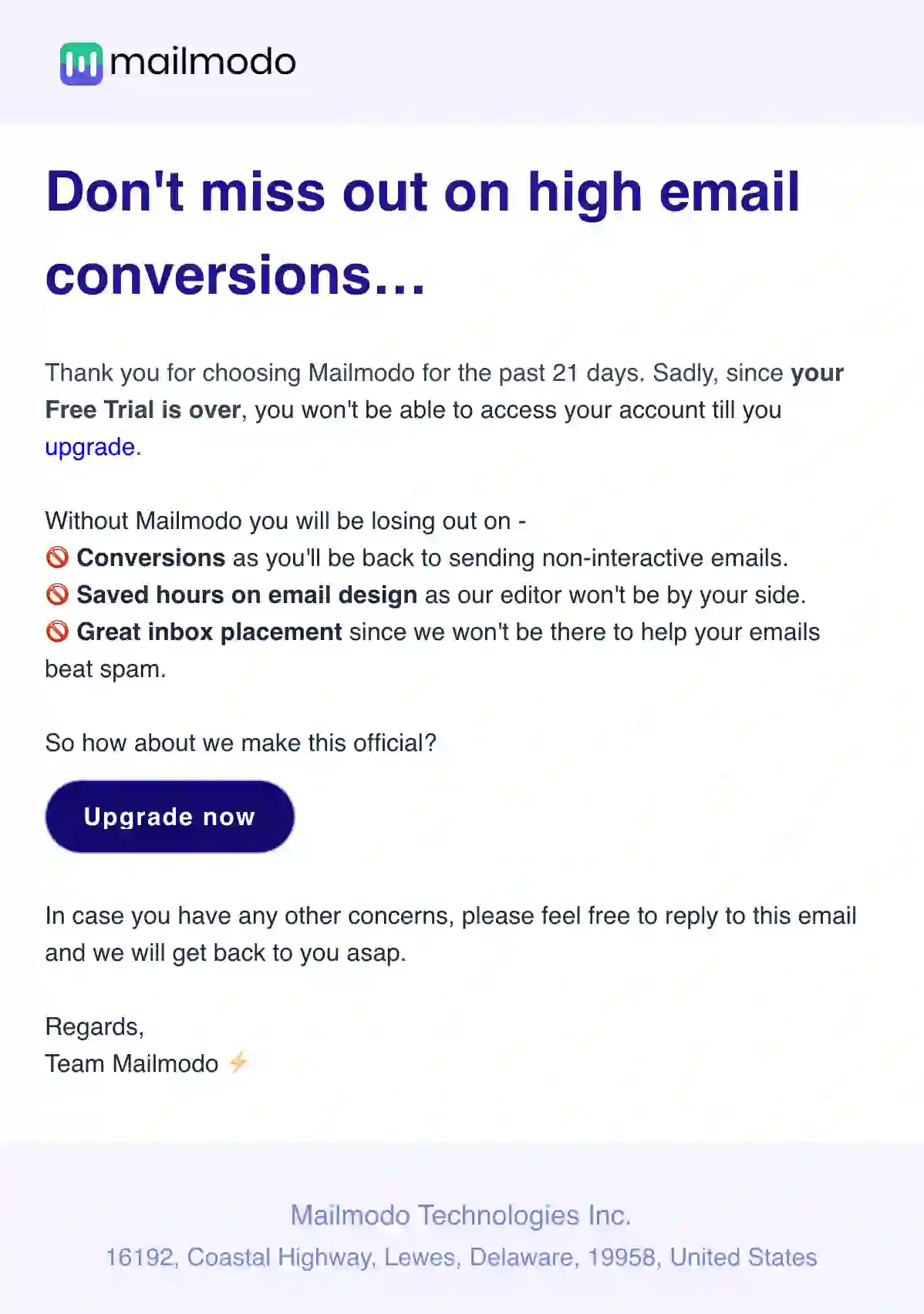Image resolution: width=924 pixels, height=1314 pixels.
Task: Select the Delaware address line at the bottom
Action: tap(461, 1255)
